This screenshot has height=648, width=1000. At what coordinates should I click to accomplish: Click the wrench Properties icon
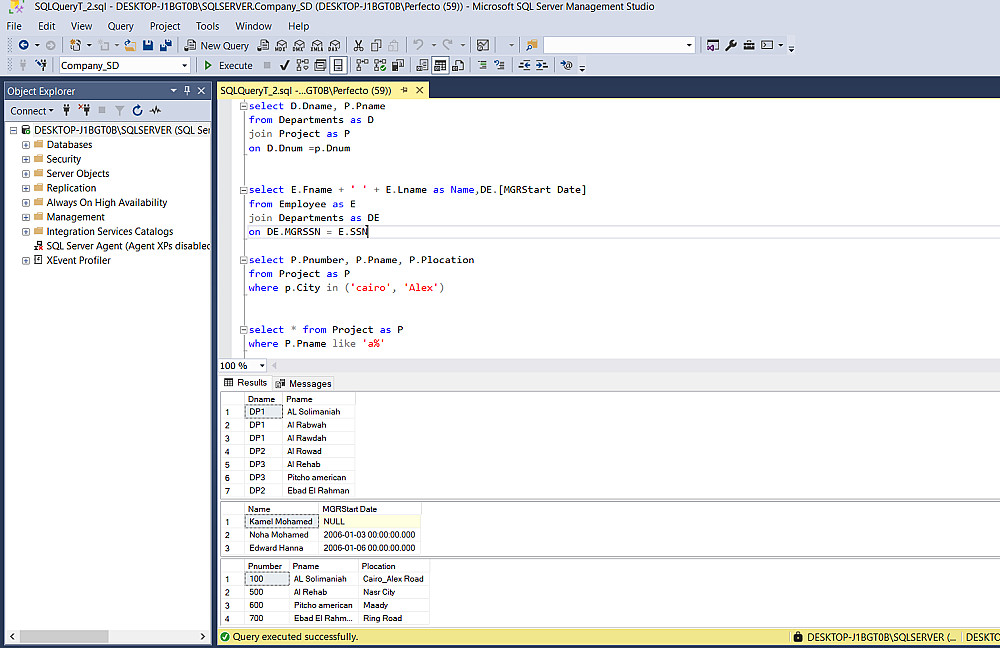click(x=730, y=45)
